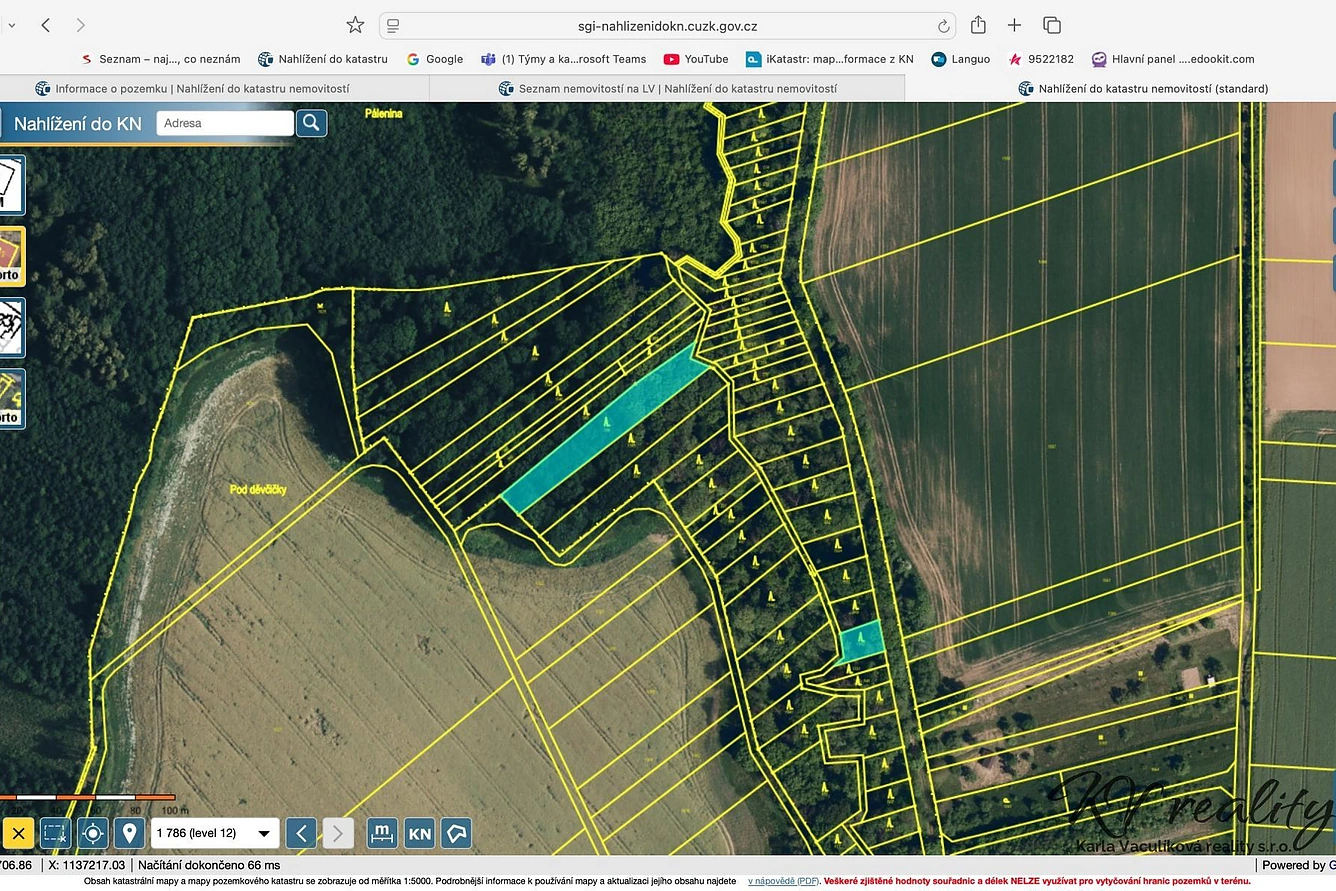Select the black-and-white parcel map layer thumbnail
Viewport: 1336px width, 891px height.
(x=11, y=327)
